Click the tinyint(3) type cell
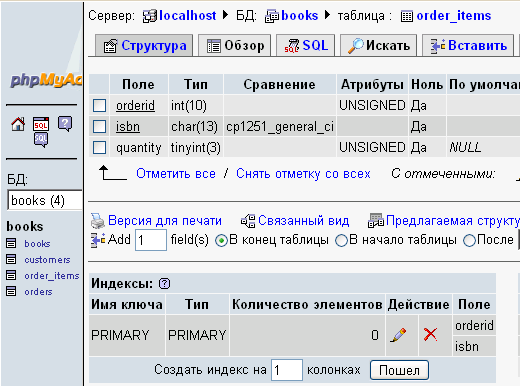 (x=196, y=148)
